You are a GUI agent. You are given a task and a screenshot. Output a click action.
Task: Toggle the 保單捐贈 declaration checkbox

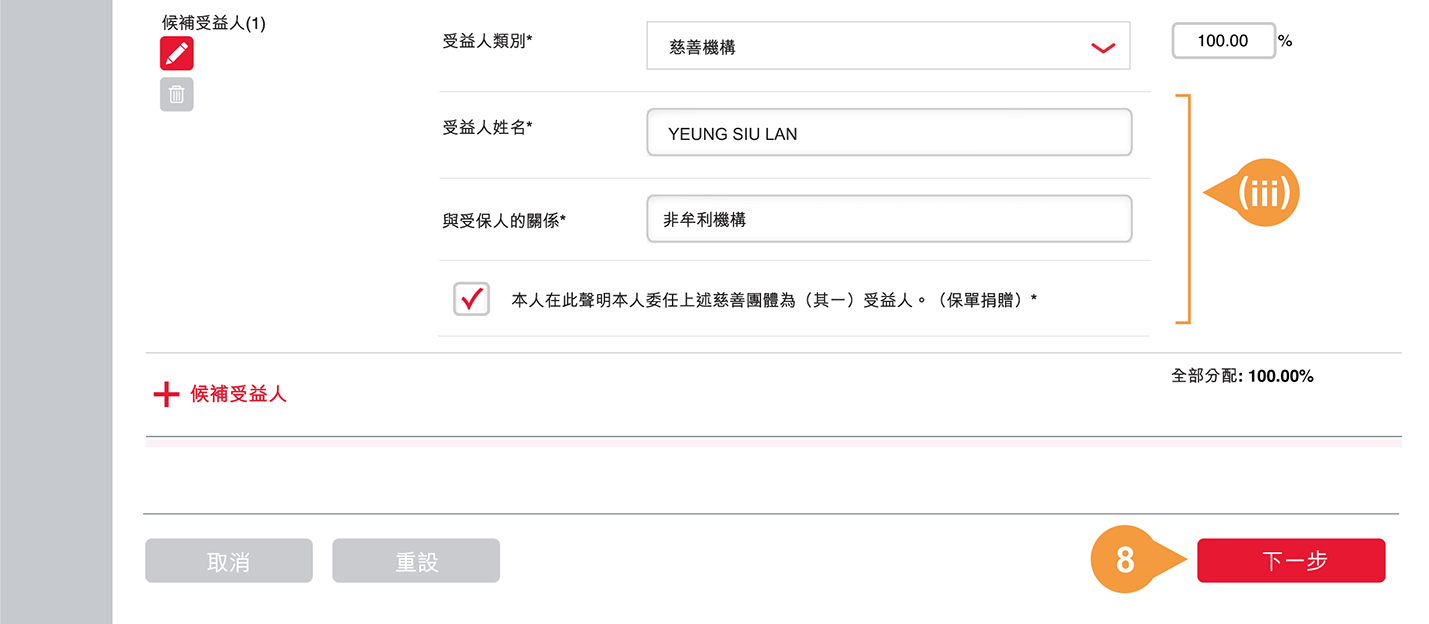click(x=472, y=298)
